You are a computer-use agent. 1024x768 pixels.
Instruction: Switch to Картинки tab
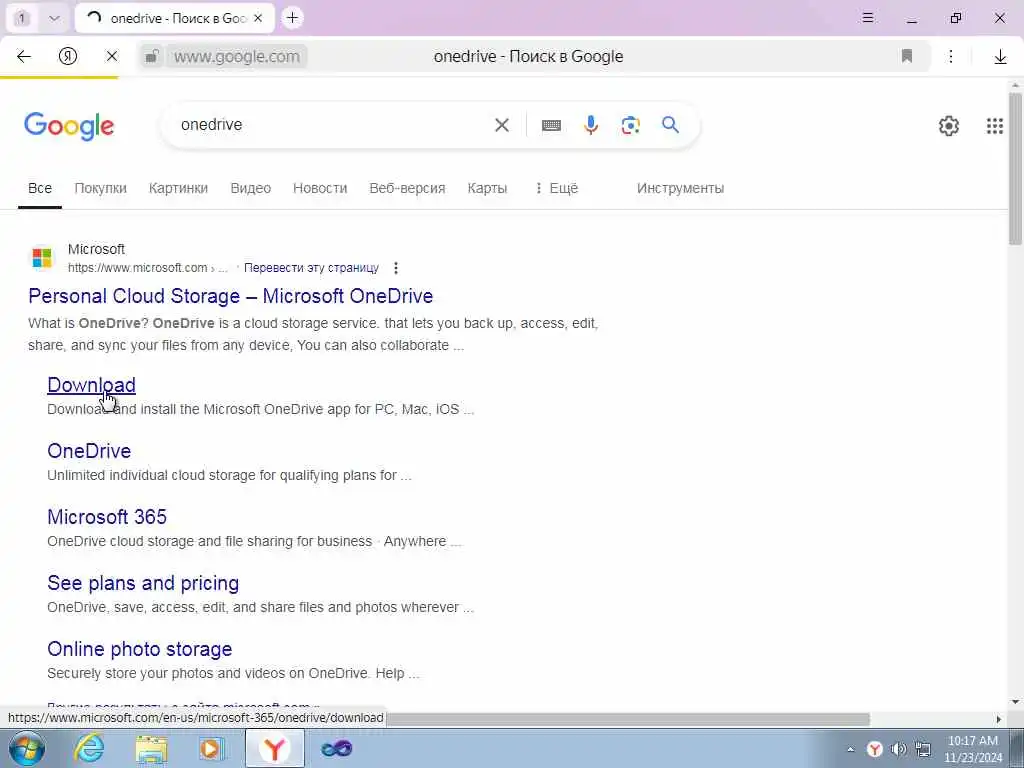pos(178,188)
